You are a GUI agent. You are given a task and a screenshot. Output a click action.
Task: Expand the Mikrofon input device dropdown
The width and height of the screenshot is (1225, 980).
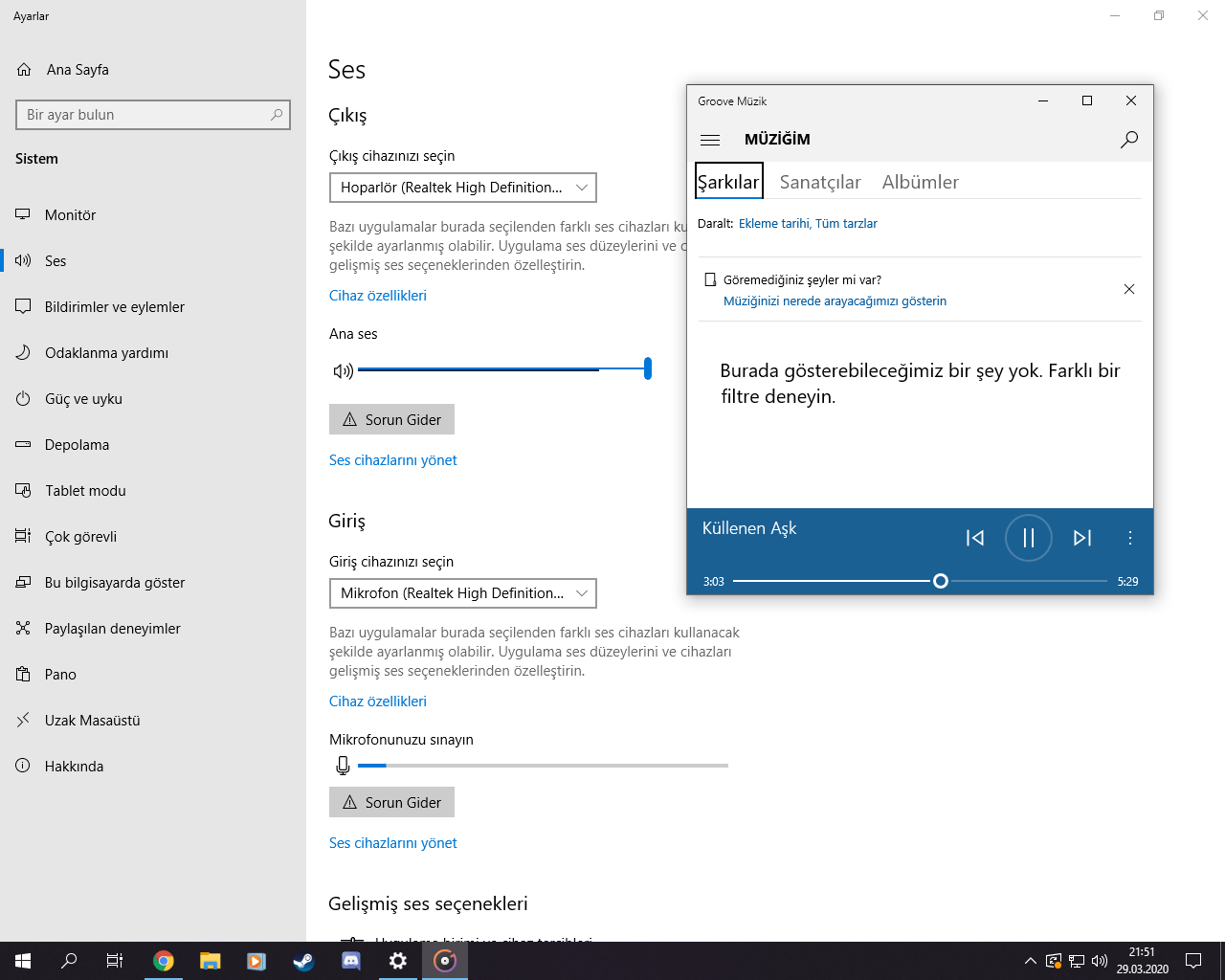coord(463,593)
